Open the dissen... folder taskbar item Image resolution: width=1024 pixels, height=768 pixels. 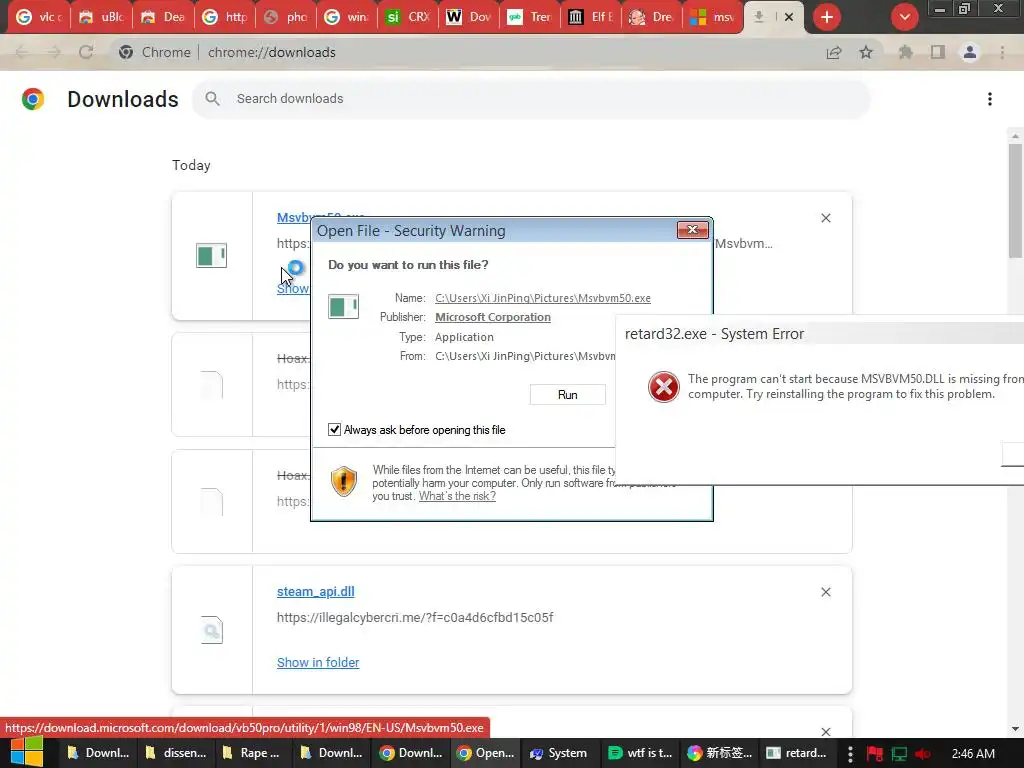[176, 753]
